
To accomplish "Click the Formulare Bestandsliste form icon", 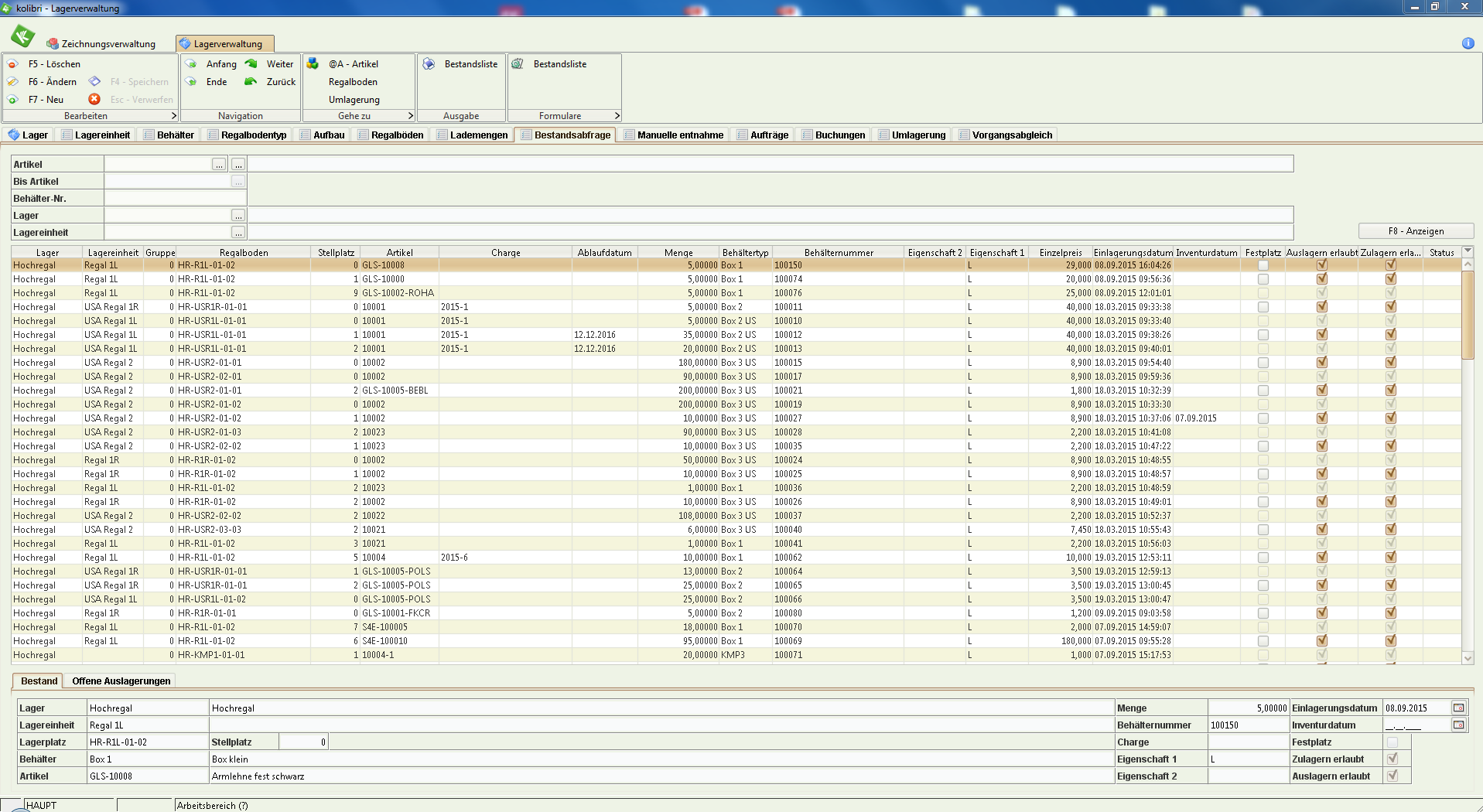I will (518, 64).
